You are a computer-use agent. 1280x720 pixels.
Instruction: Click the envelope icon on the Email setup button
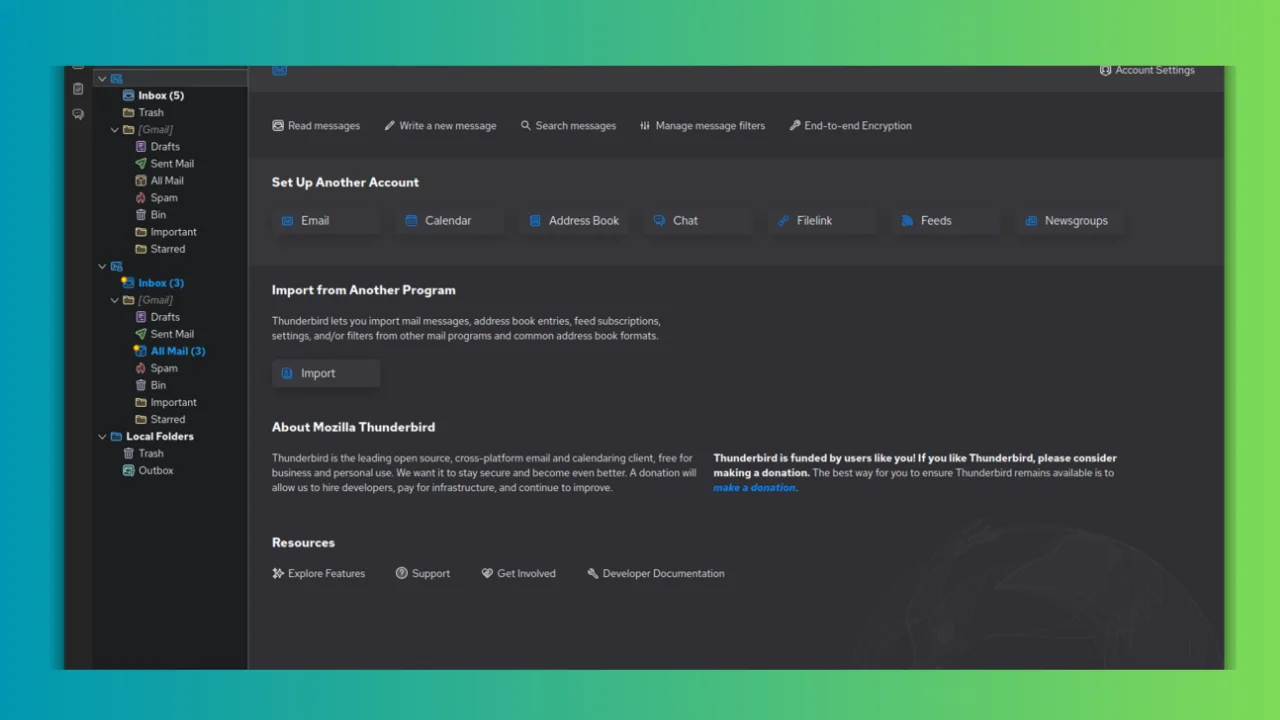(287, 221)
